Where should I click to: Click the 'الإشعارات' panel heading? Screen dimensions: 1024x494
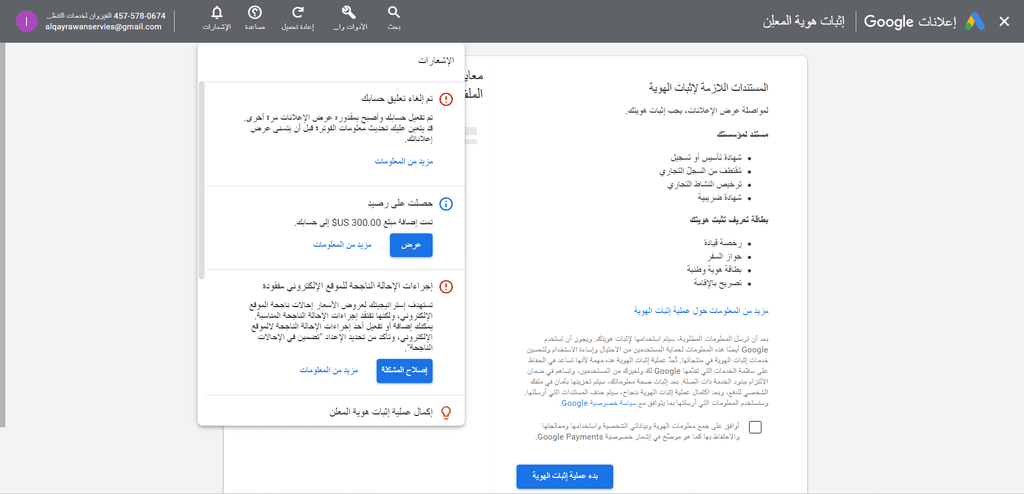coord(436,60)
